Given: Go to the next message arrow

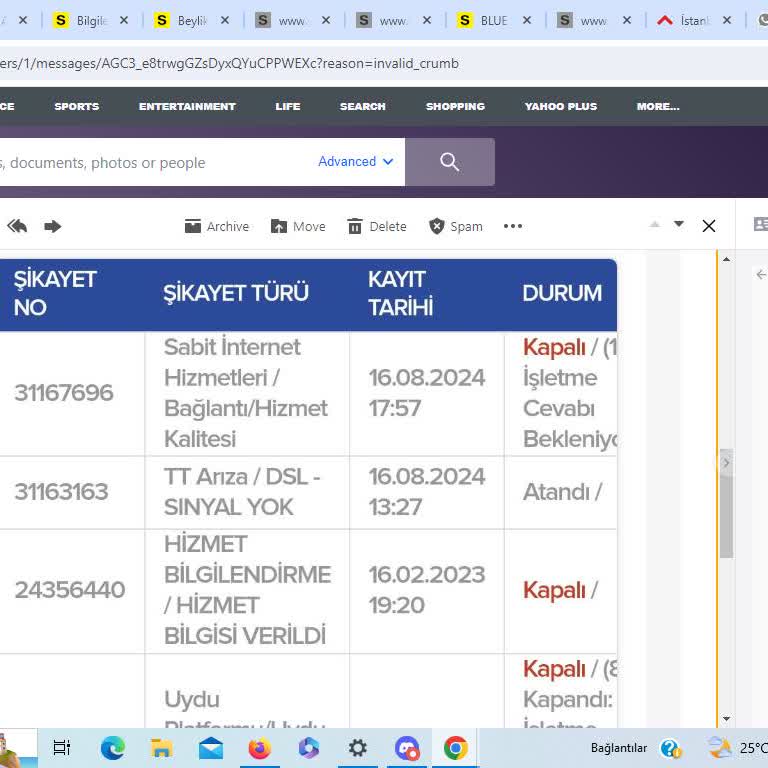Looking at the screenshot, I should click(678, 224).
